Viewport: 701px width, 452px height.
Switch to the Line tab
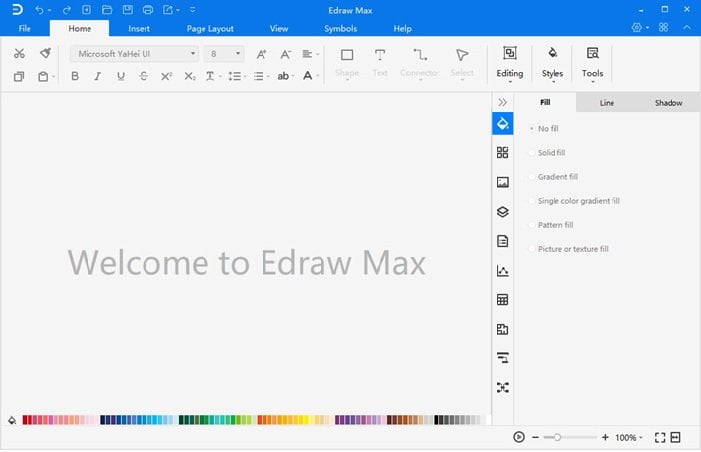607,103
